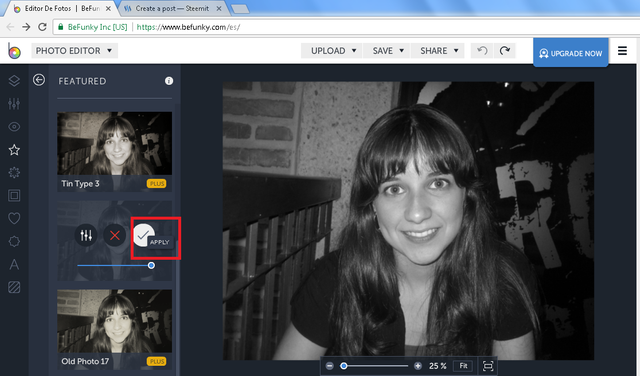640x376 pixels.
Task: Go back in browser history
Action: click(10, 27)
